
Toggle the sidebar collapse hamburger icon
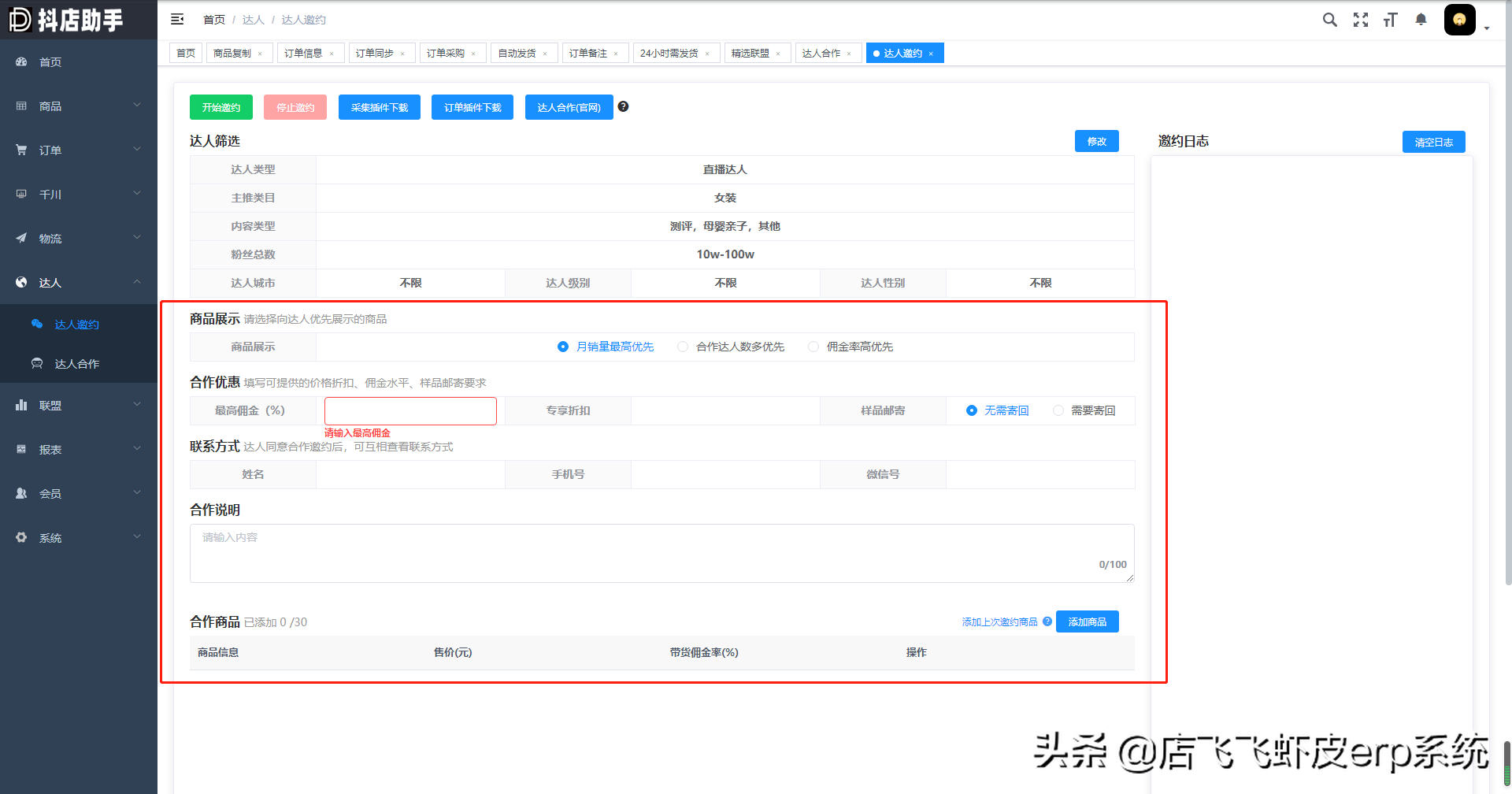click(x=177, y=19)
